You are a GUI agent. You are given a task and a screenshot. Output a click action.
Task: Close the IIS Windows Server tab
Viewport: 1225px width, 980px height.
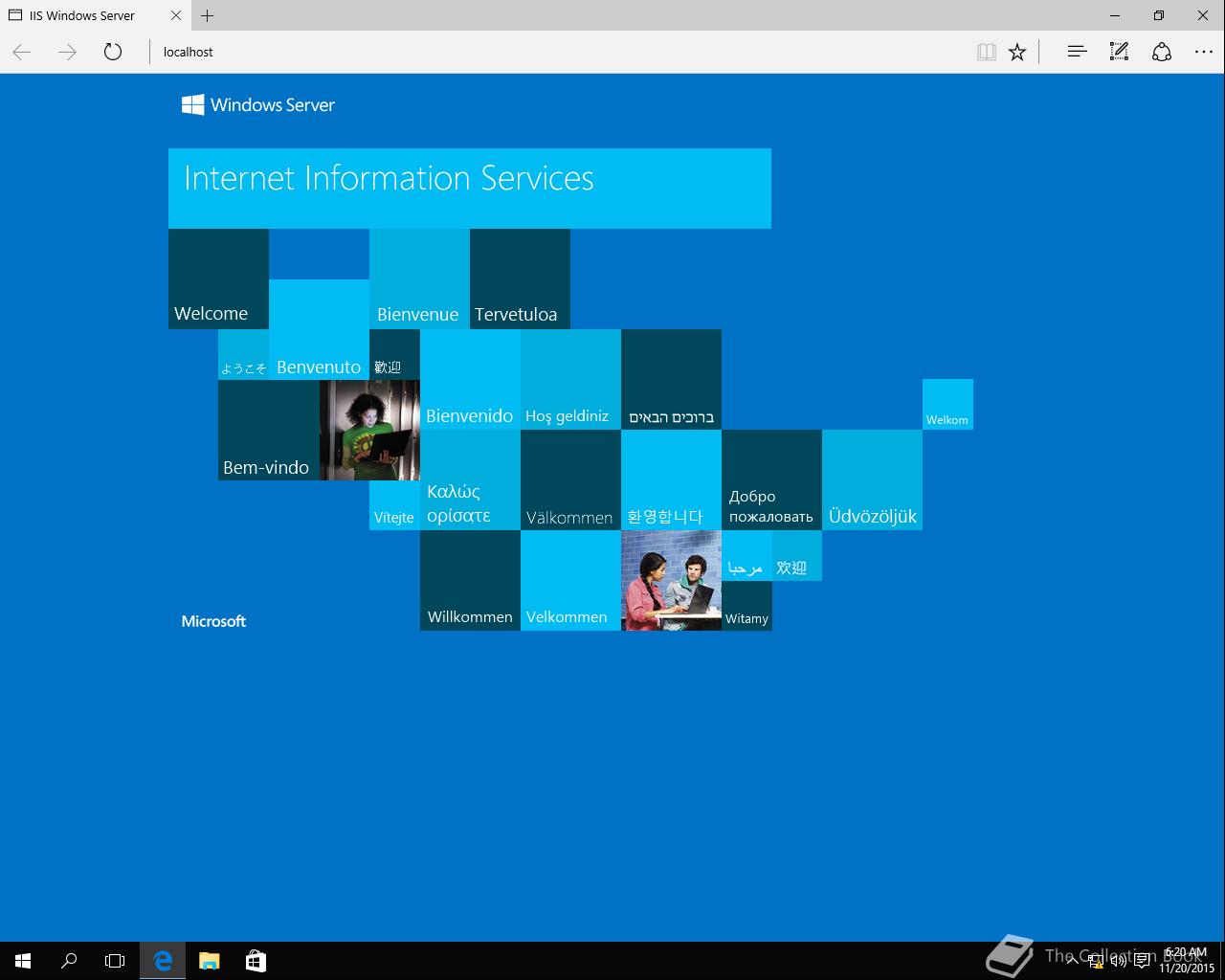point(175,15)
